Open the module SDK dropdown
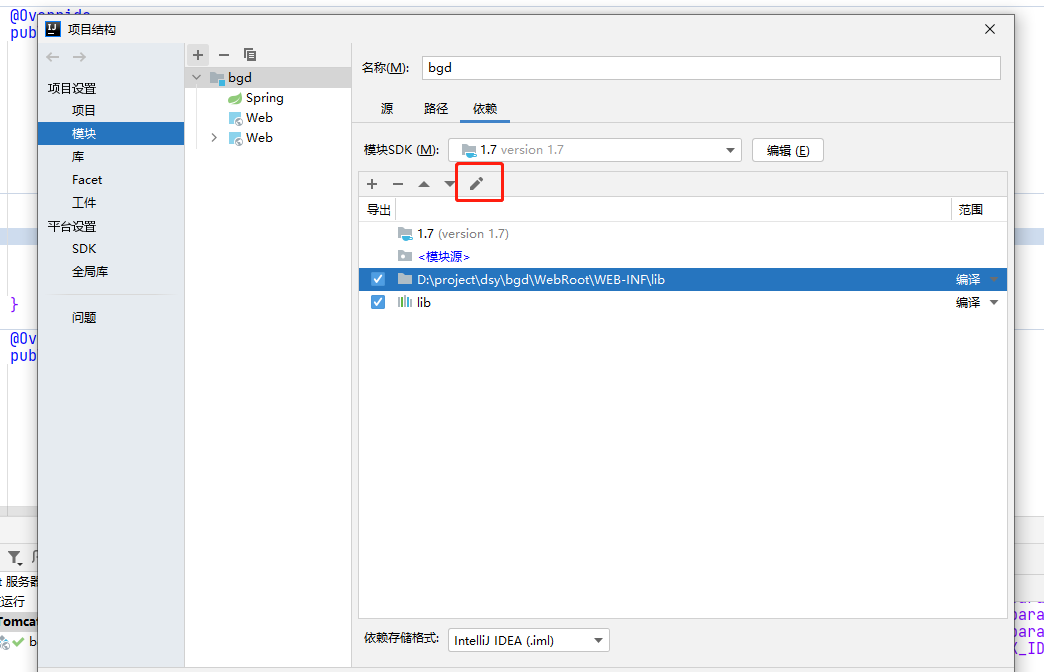 click(730, 150)
